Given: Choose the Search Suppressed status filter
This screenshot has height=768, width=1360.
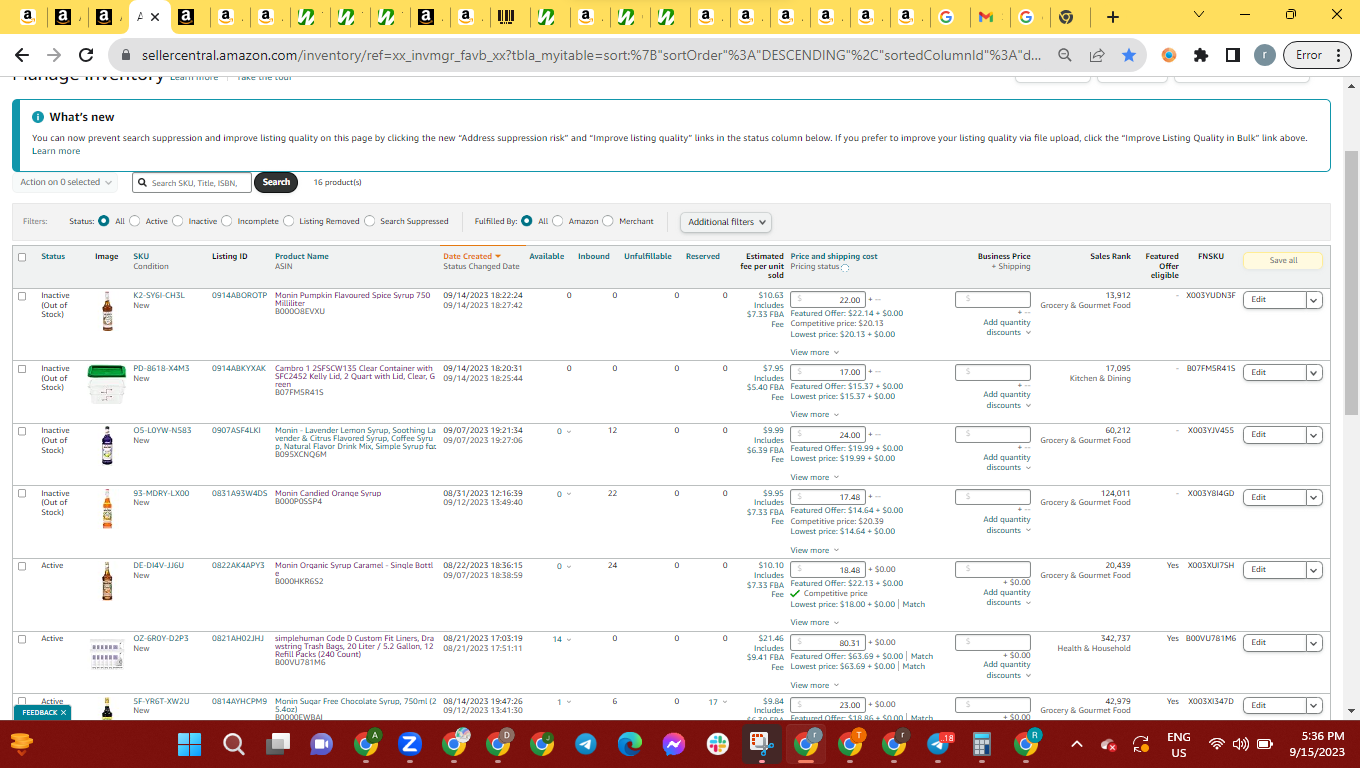Looking at the screenshot, I should click(x=370, y=221).
